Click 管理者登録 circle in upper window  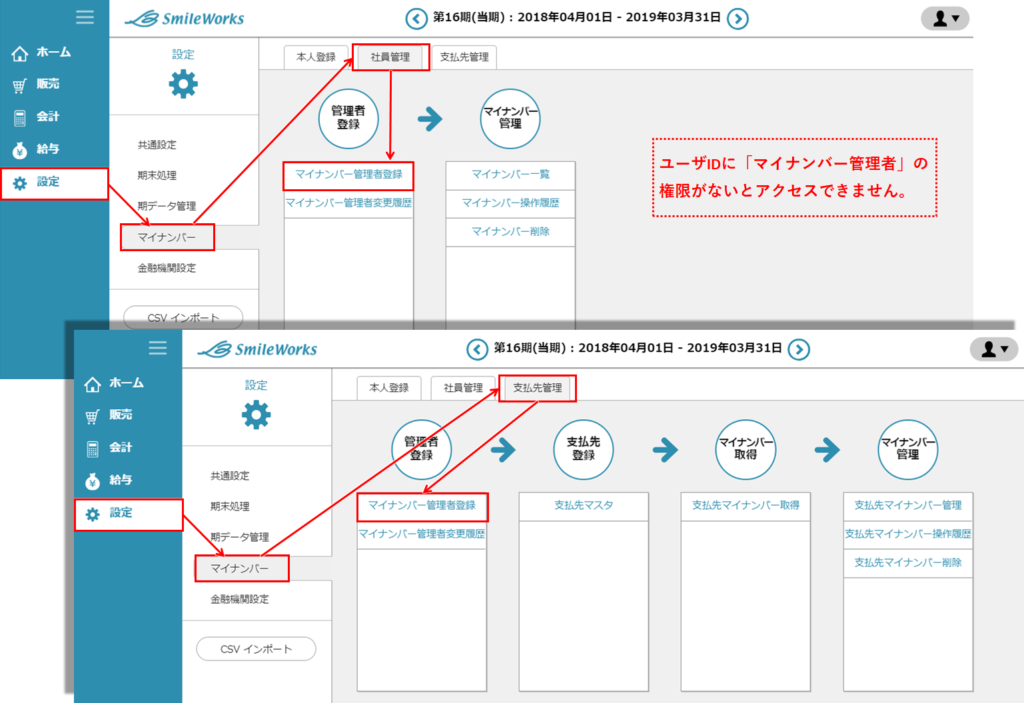348,119
